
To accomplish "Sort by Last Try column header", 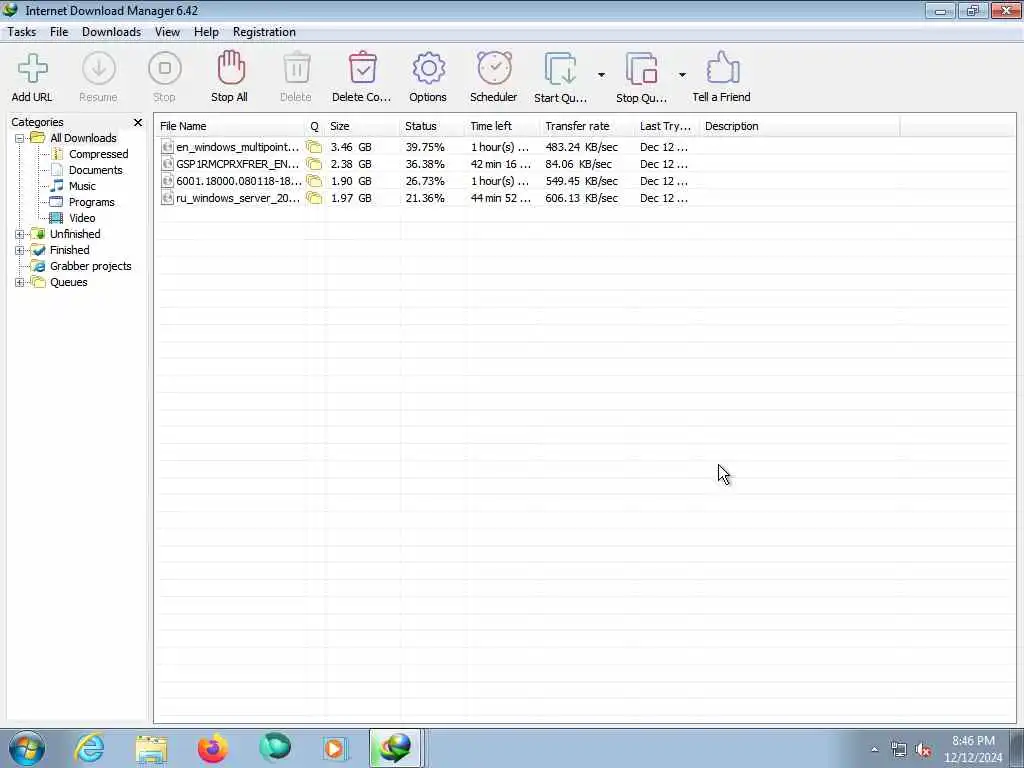I will click(668, 126).
